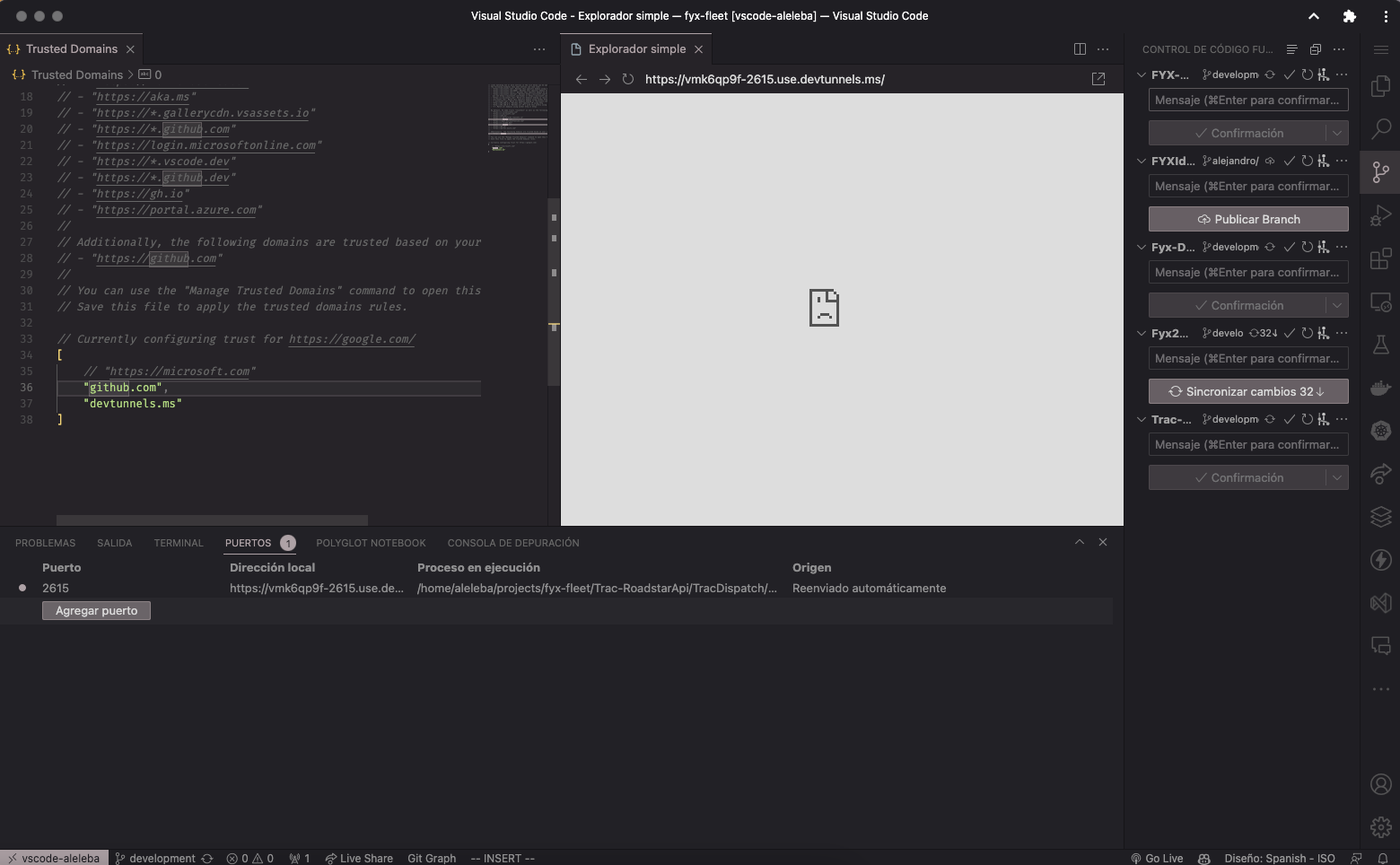Viewport: 1400px width, 865px height.
Task: Click the Go Live status bar item
Action: tap(1158, 858)
